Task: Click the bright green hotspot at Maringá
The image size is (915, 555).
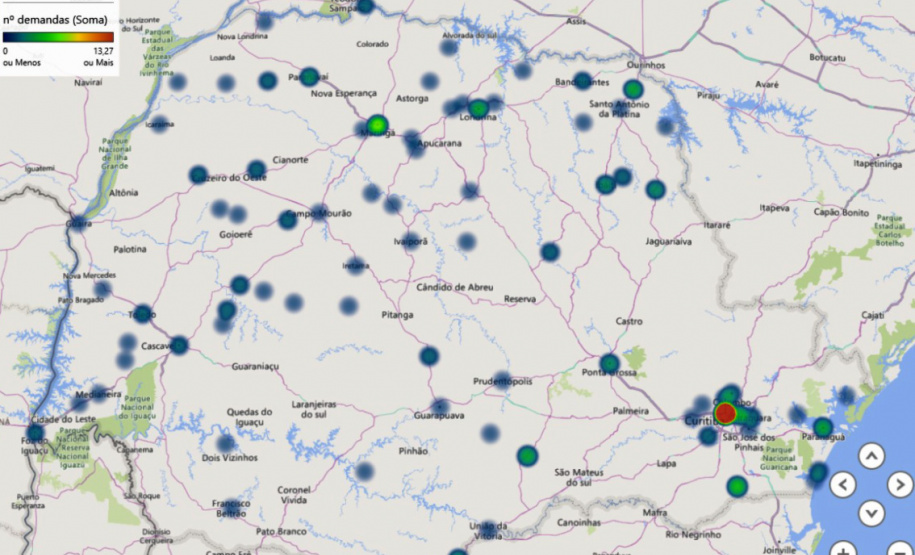Action: pos(377,125)
